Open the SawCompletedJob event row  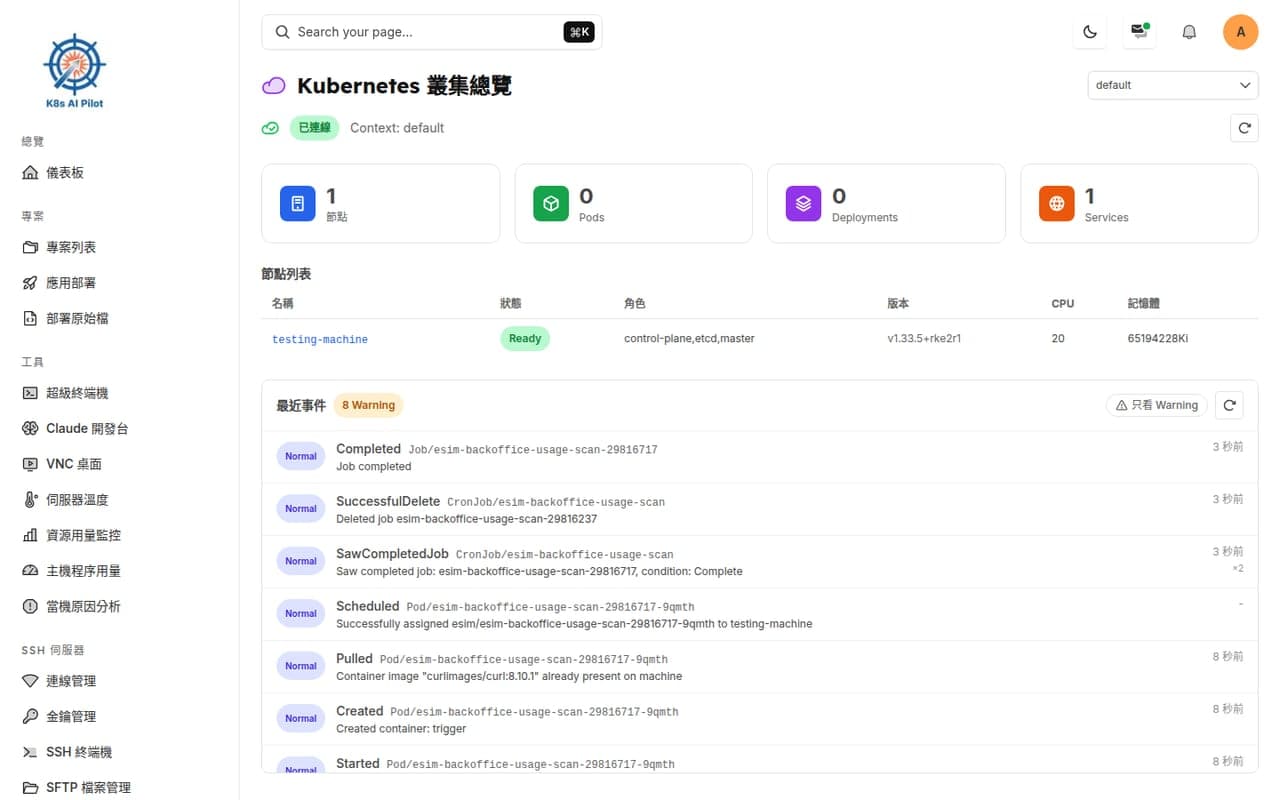coord(760,562)
